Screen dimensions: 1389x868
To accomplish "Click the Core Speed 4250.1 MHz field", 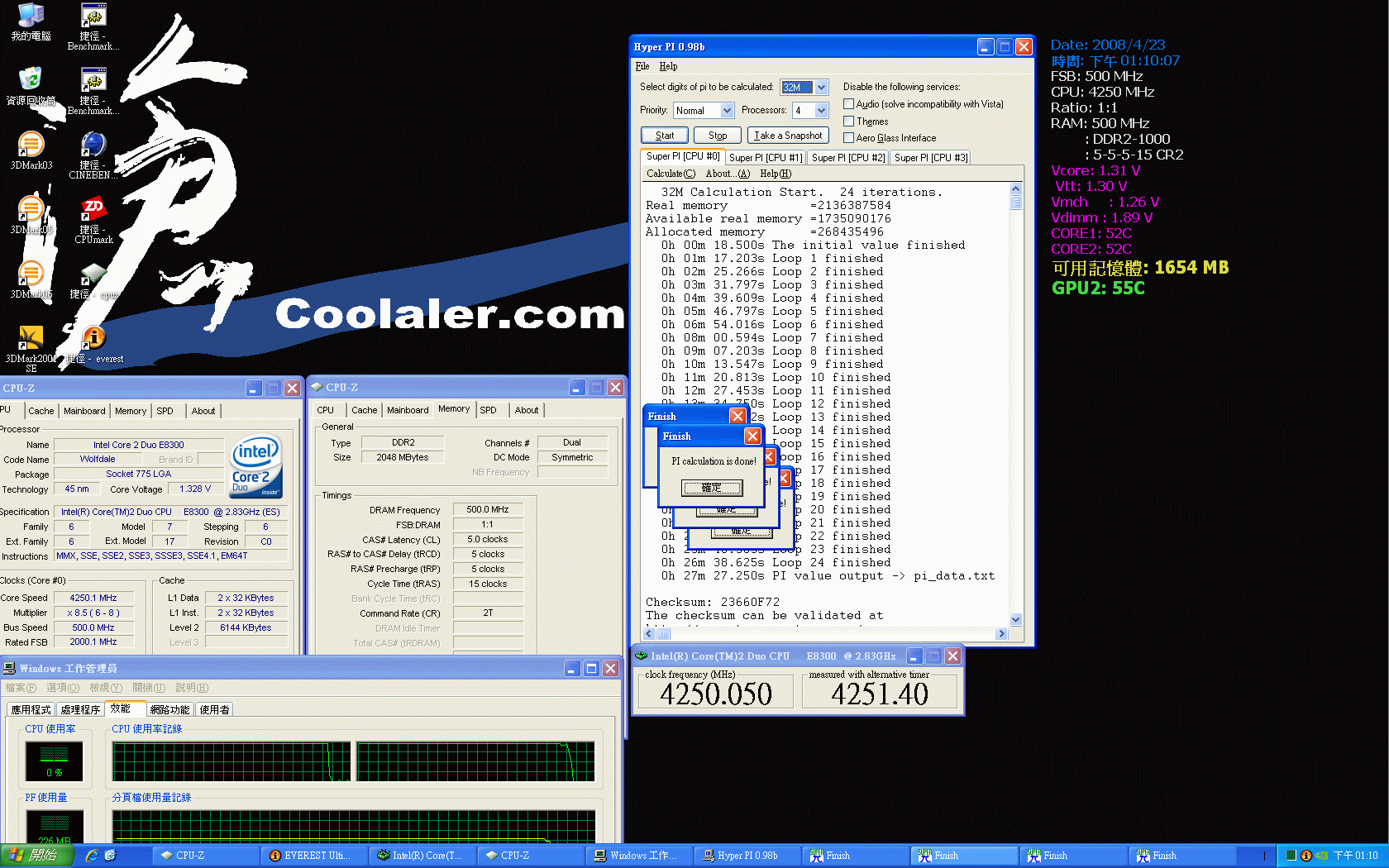I will click(x=93, y=598).
